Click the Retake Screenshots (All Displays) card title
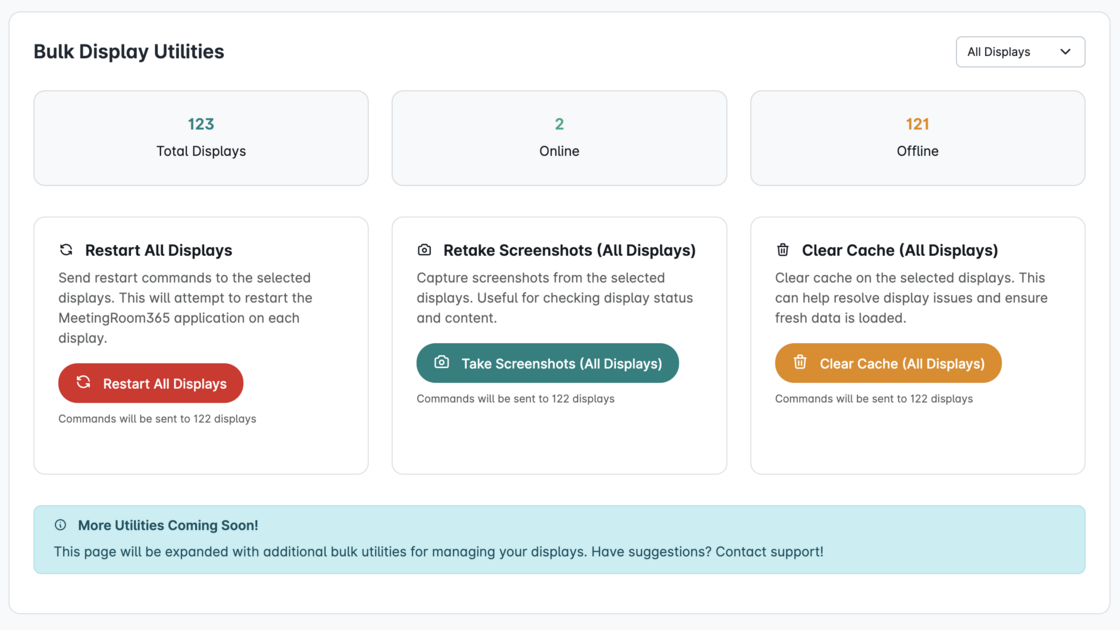Viewport: 1120px width, 630px height. pos(569,250)
